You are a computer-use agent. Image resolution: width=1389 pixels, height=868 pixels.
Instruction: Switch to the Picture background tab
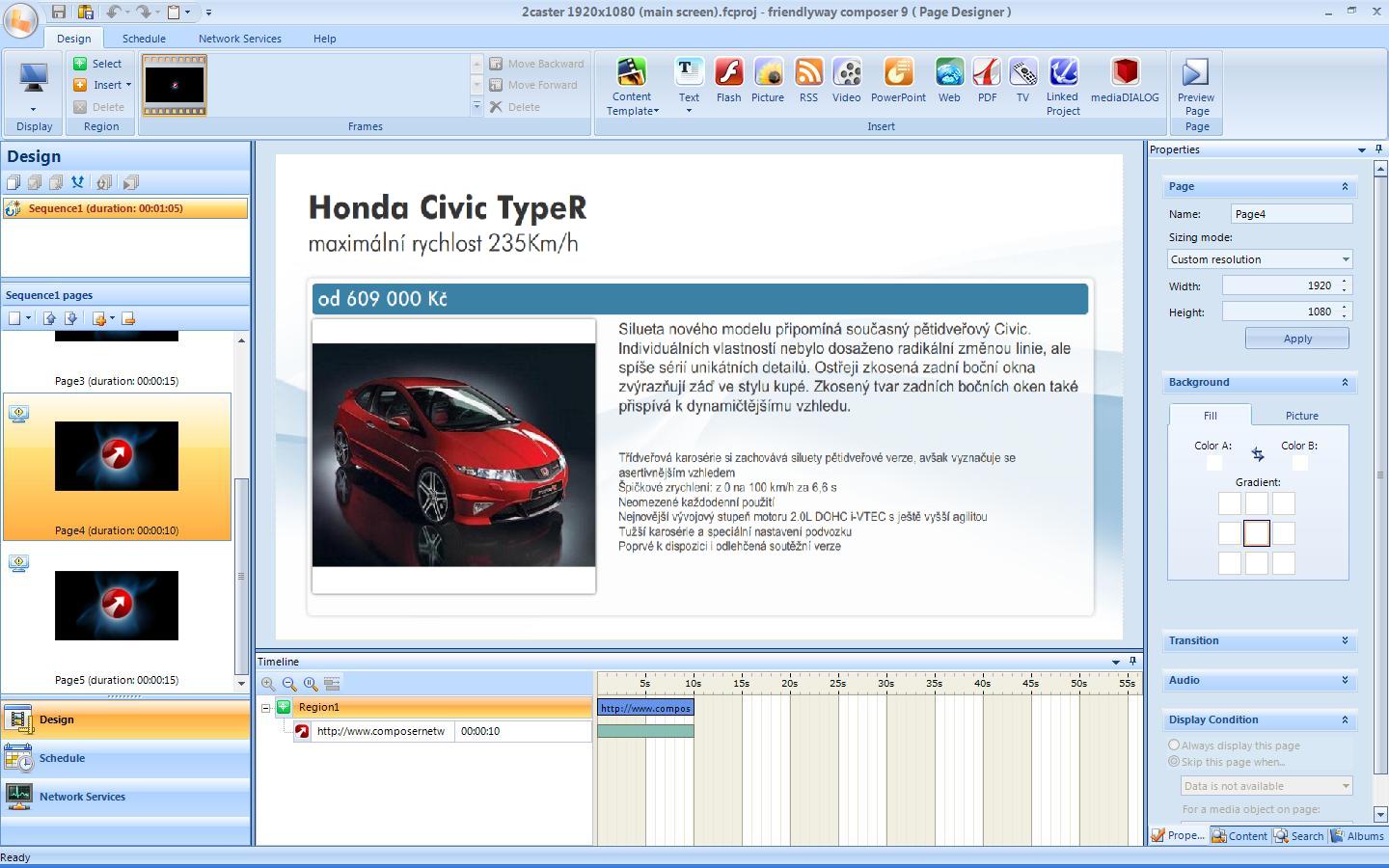pyautogui.click(x=1301, y=416)
